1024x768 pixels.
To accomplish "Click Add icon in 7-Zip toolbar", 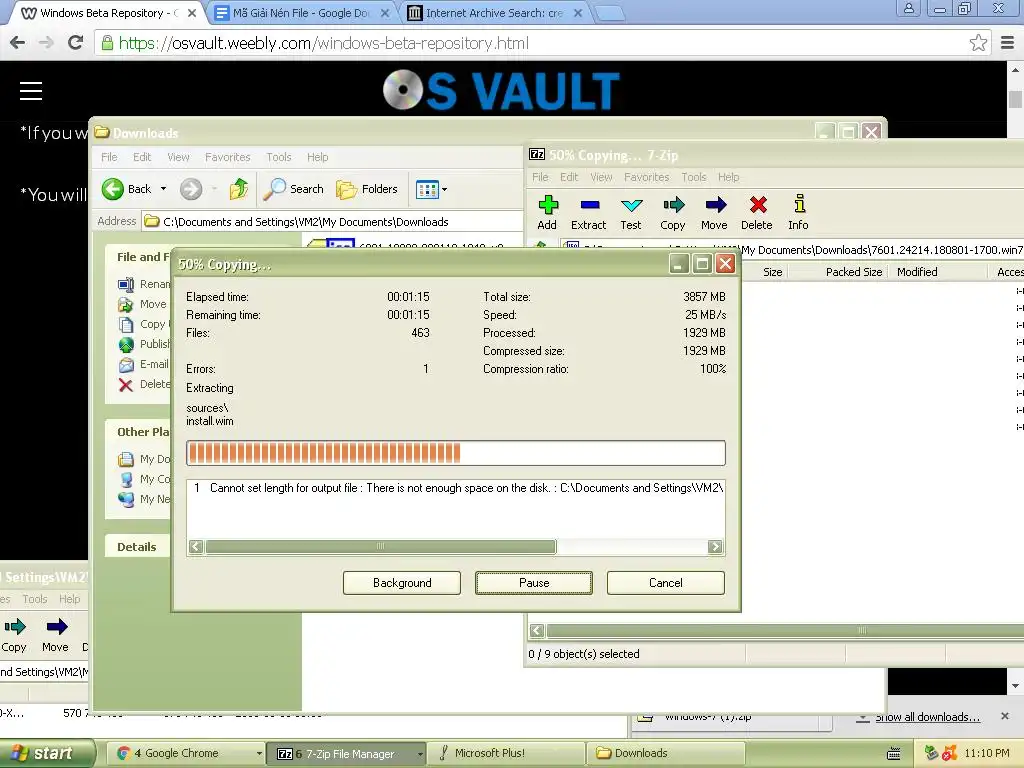I will pos(547,213).
